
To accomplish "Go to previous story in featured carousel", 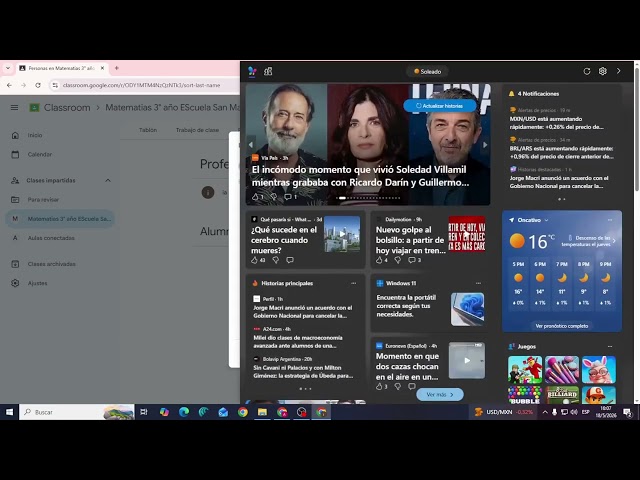I will point(251,144).
